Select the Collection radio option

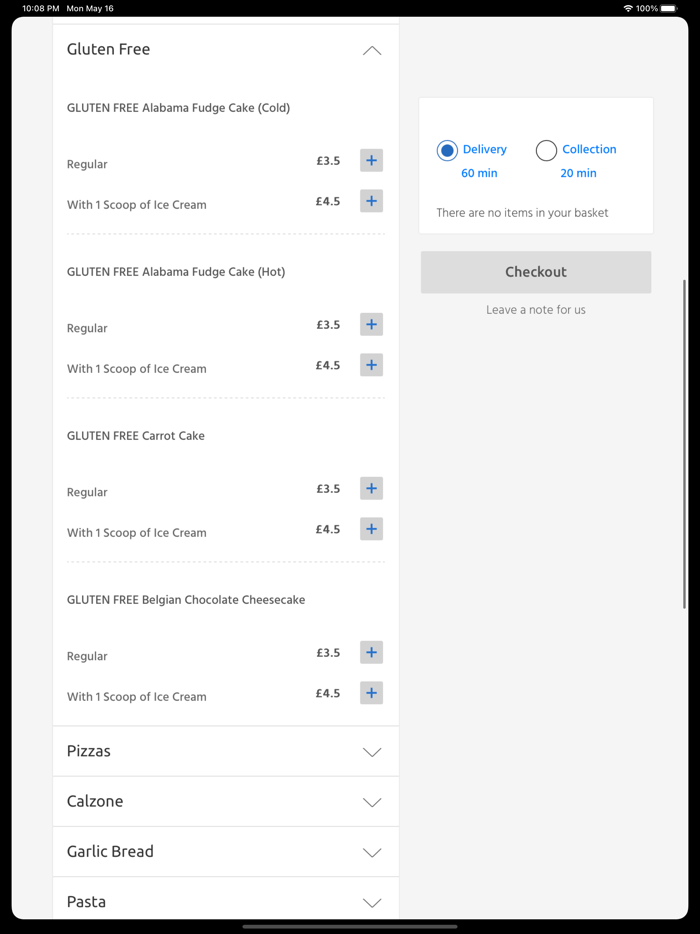coord(546,150)
